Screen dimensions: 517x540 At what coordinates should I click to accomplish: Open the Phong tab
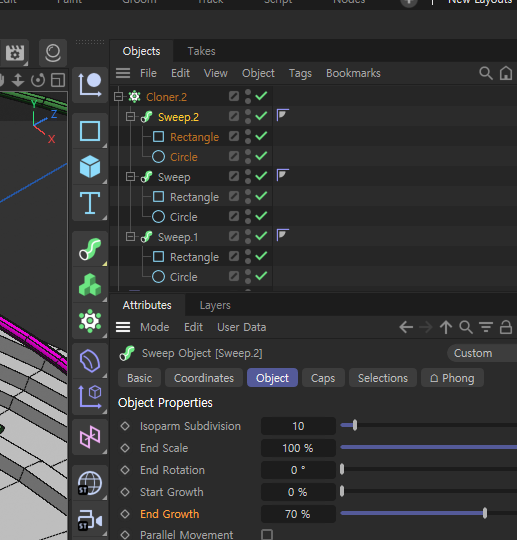(x=452, y=378)
